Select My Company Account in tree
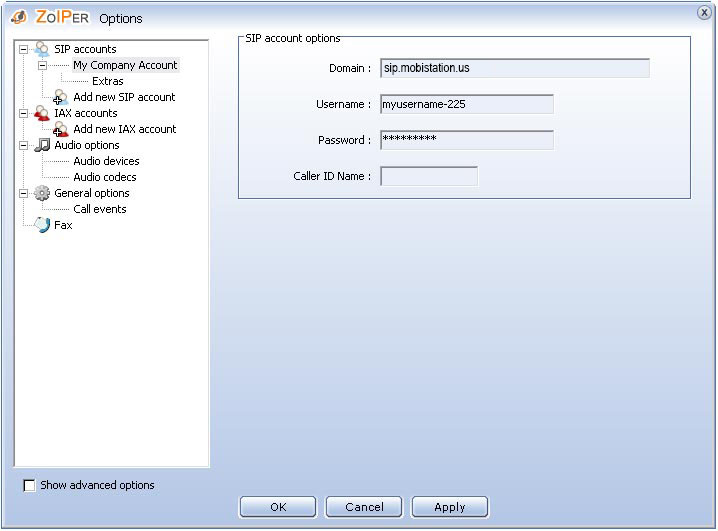Image resolution: width=718 pixels, height=531 pixels. [x=125, y=65]
